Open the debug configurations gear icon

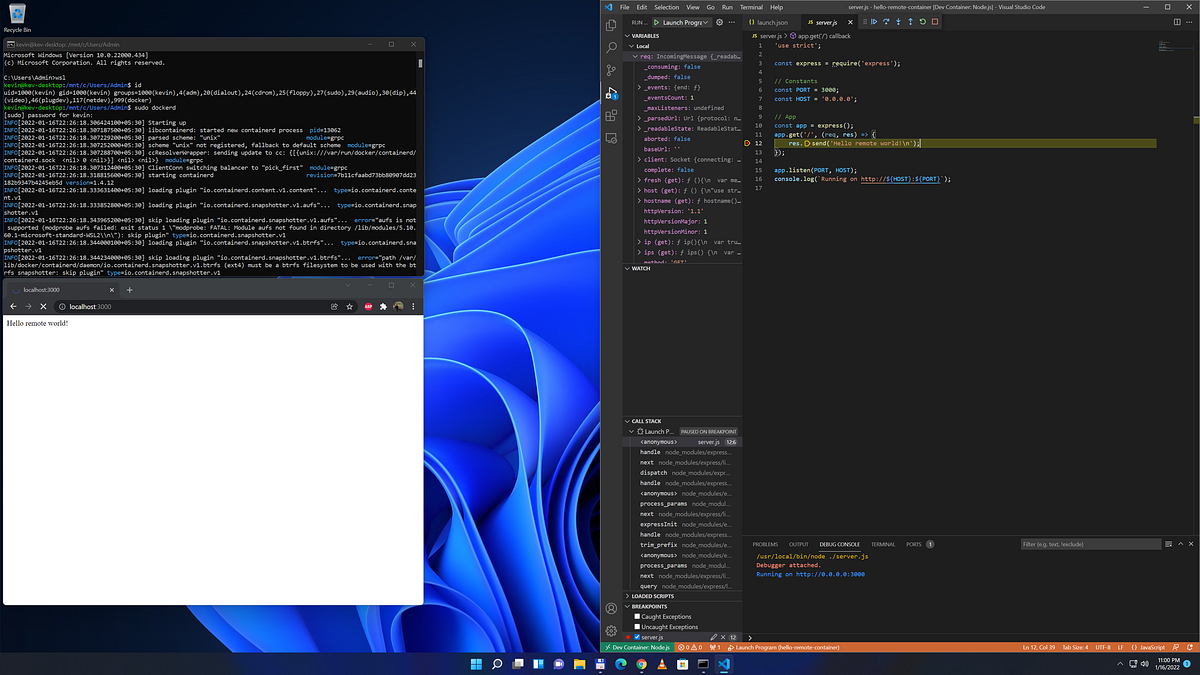click(x=719, y=22)
